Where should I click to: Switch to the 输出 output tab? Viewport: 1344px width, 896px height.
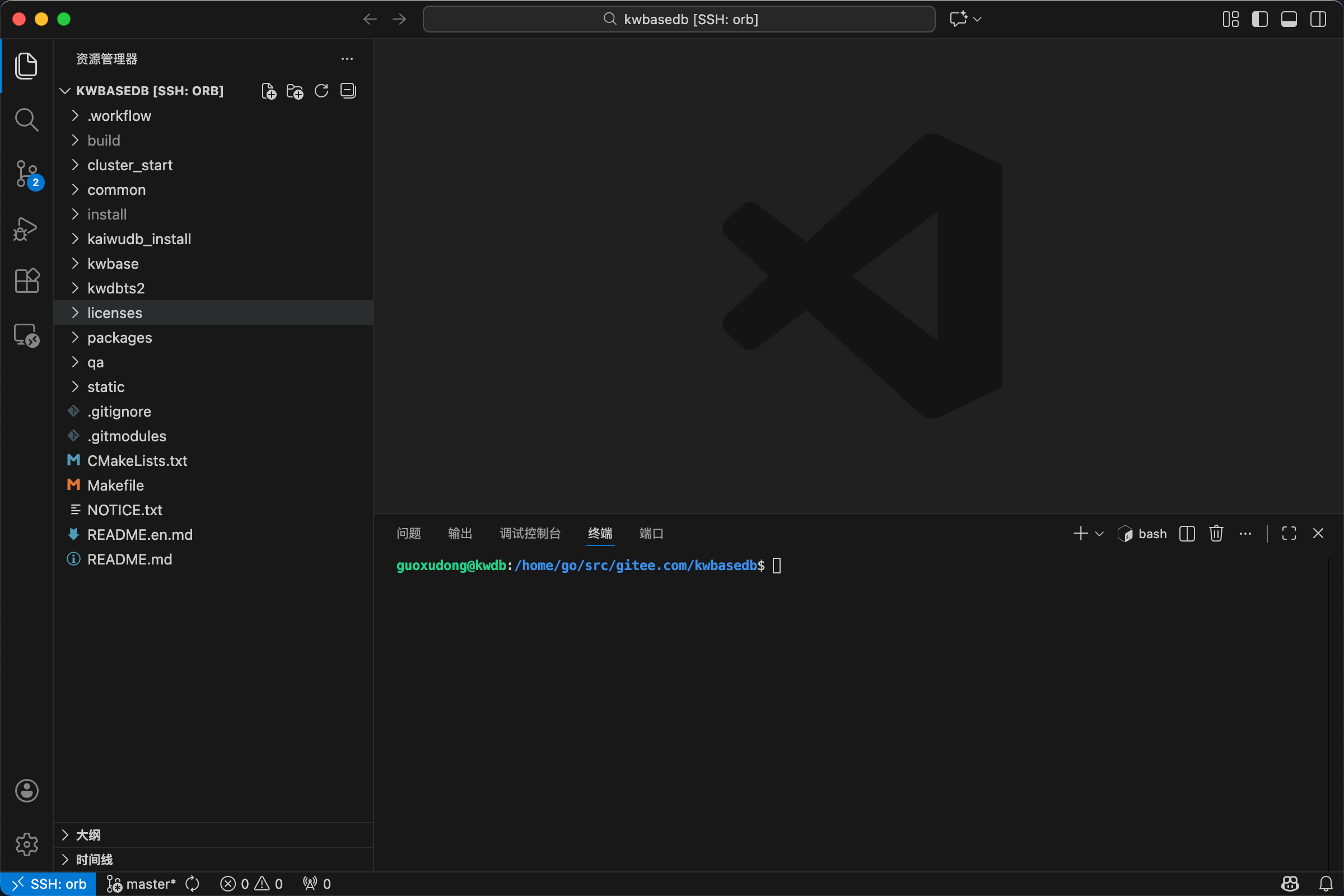pos(460,533)
